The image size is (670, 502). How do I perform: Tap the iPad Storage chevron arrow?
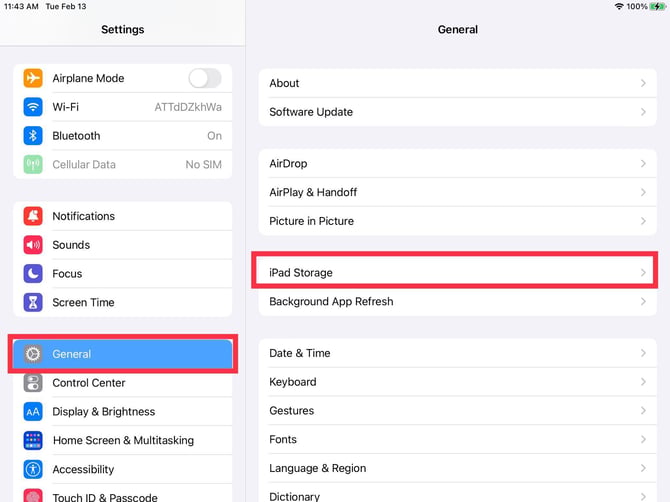pyautogui.click(x=643, y=273)
